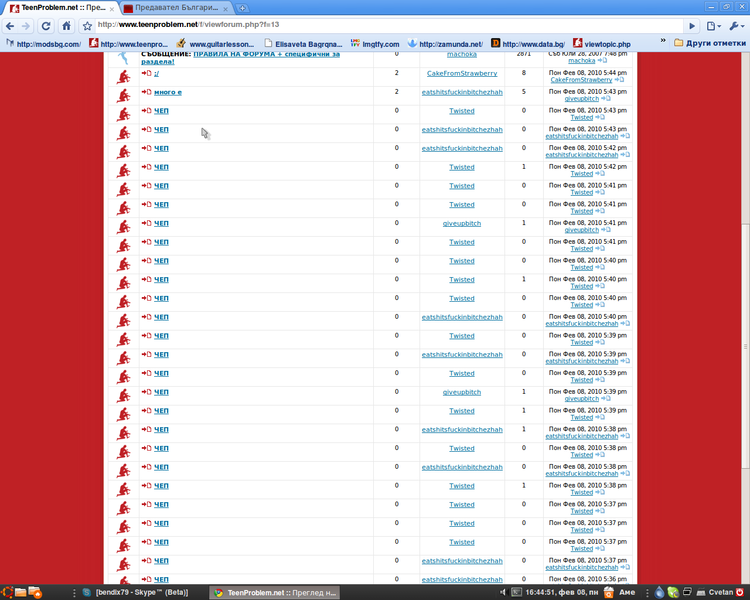Switch to bendix79 Skype taskbar window

136,592
